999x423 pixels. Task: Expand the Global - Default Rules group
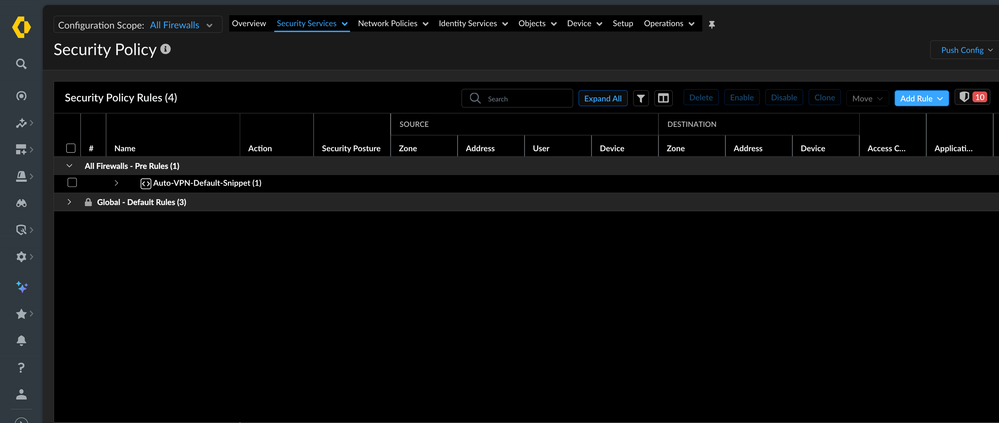pyautogui.click(x=69, y=202)
